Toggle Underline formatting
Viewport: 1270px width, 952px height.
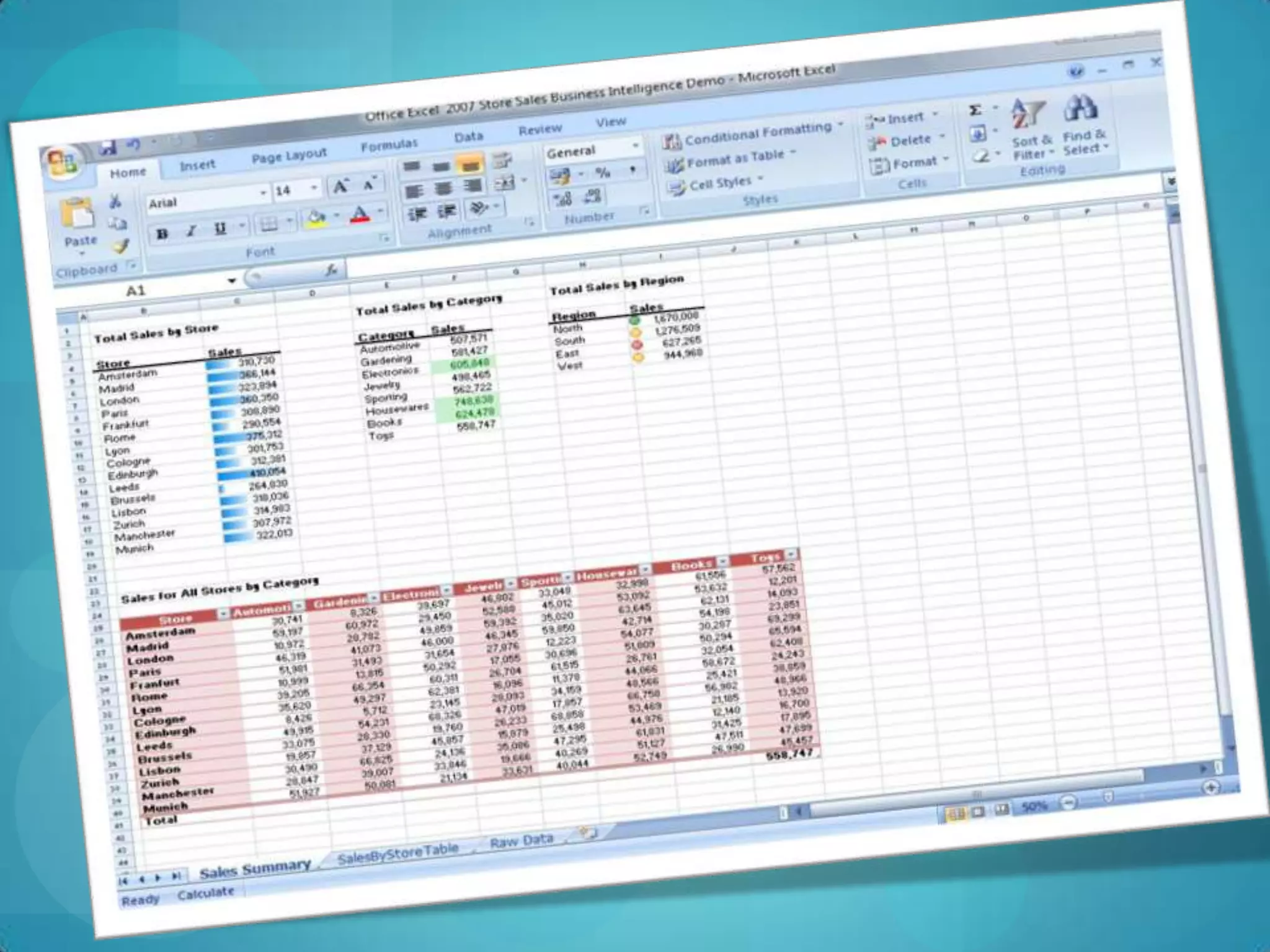(x=220, y=229)
